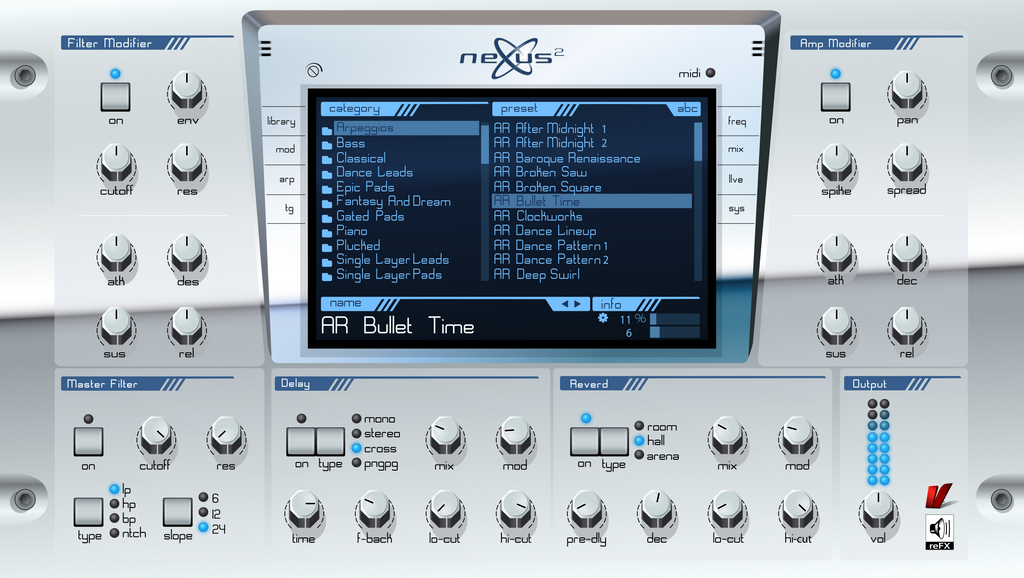Viewport: 1024px width, 578px height.
Task: Click the Delay type button
Action: [x=328, y=440]
